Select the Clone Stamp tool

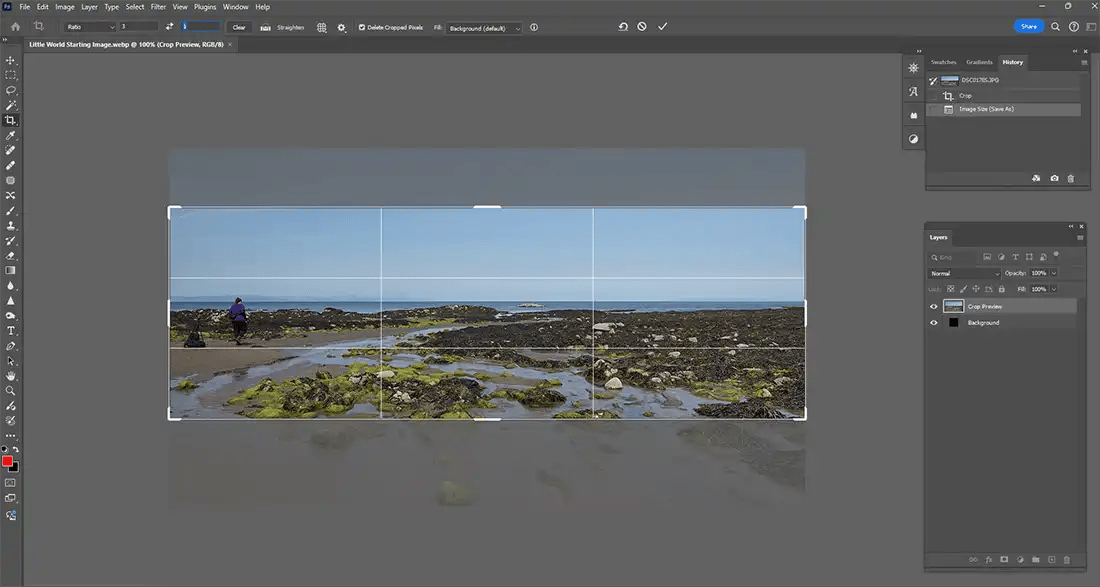coord(11,226)
